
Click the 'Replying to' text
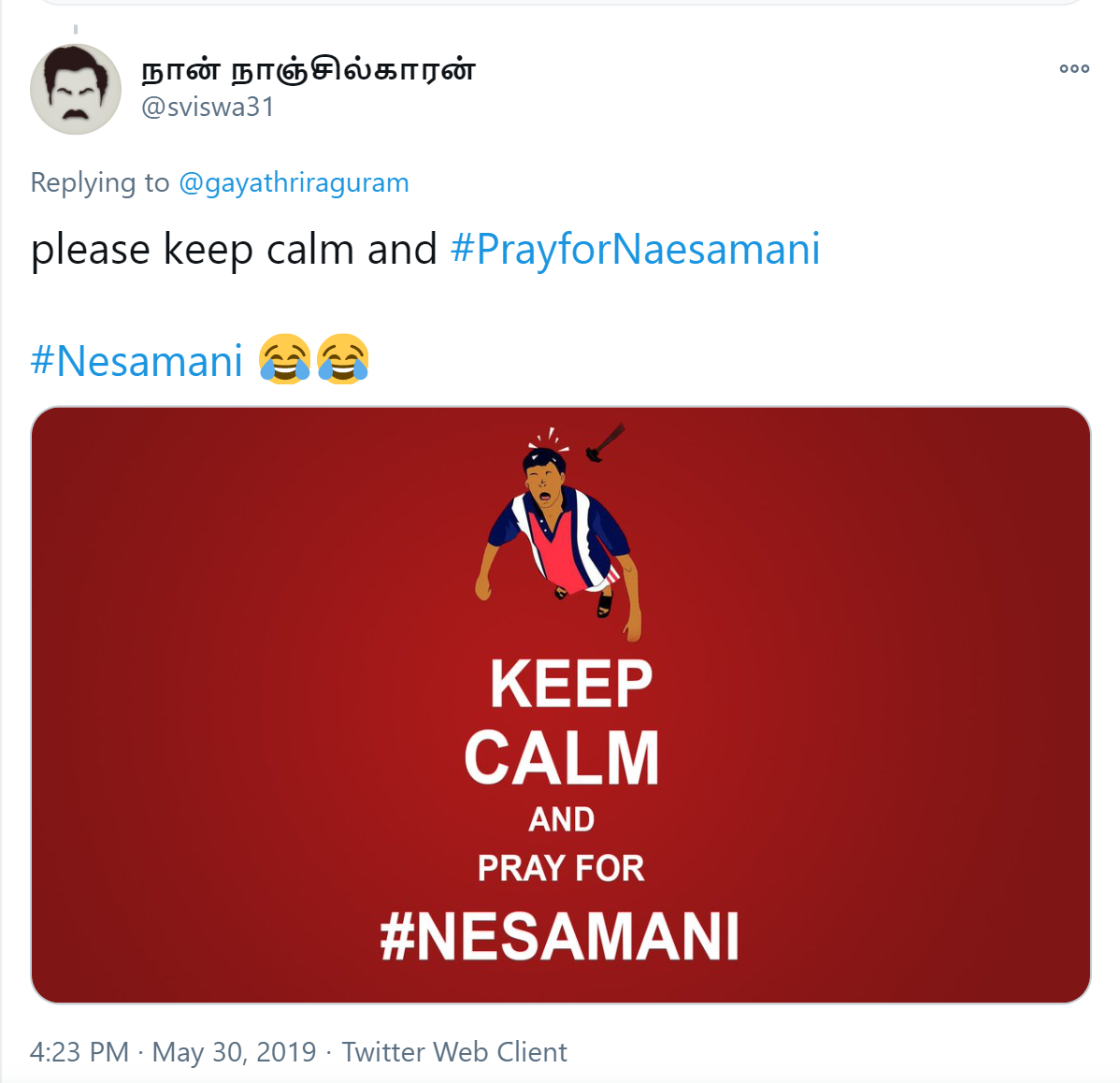100,183
